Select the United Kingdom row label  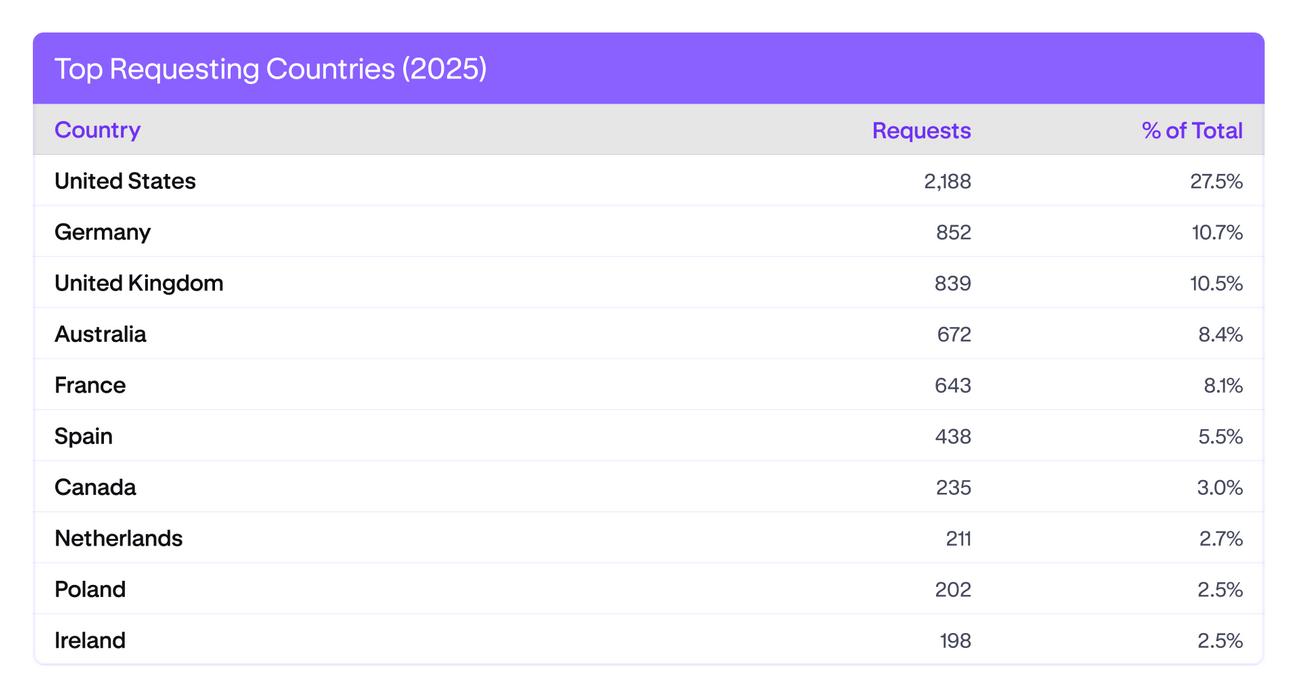tap(139, 283)
